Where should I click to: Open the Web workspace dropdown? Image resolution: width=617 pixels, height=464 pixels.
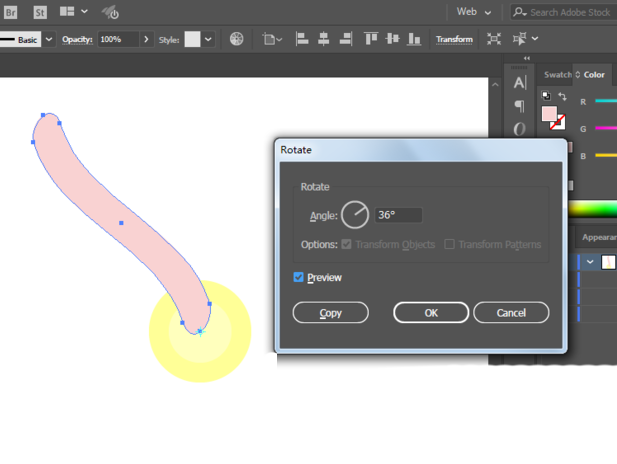474,12
